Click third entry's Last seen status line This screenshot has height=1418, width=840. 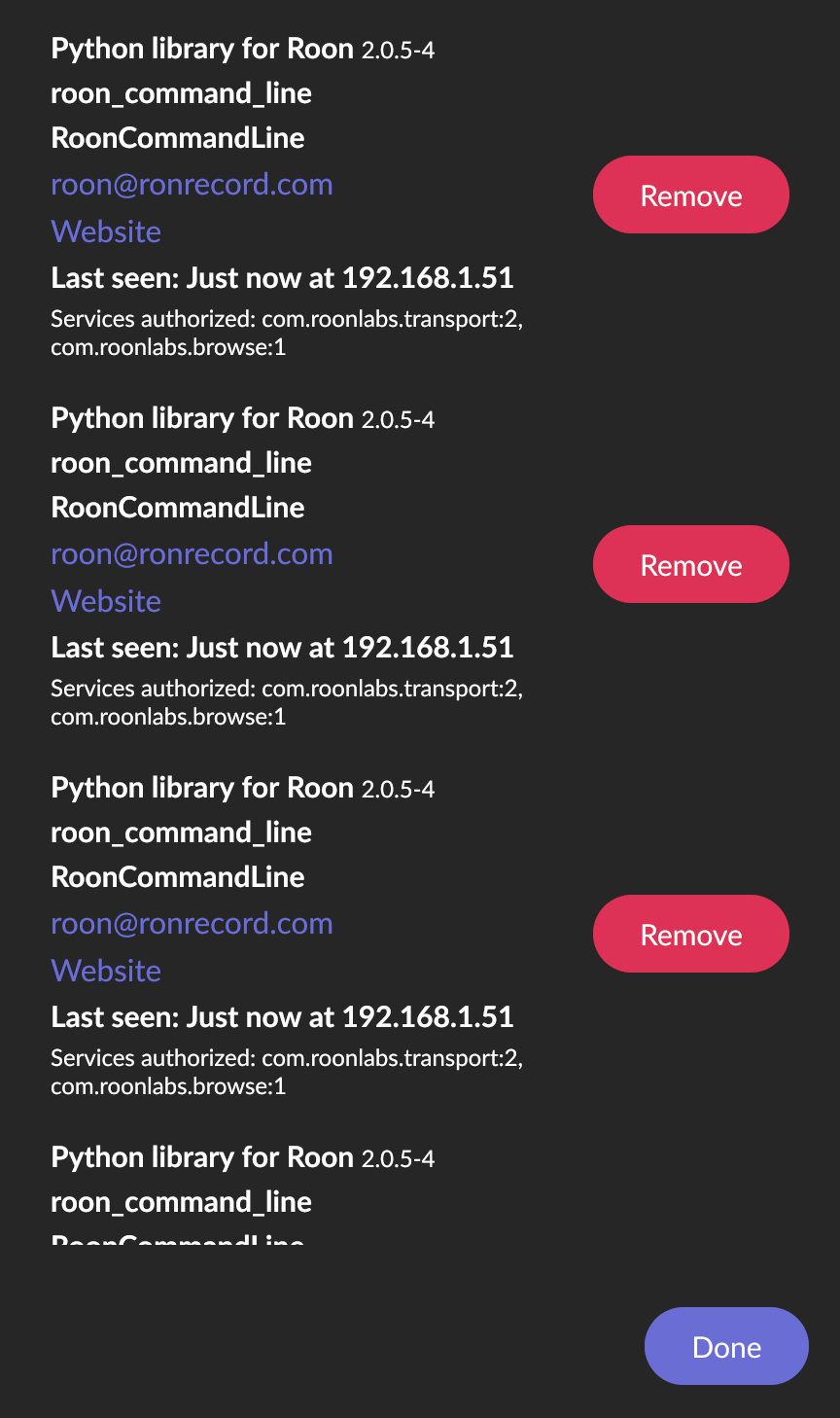tap(282, 1017)
